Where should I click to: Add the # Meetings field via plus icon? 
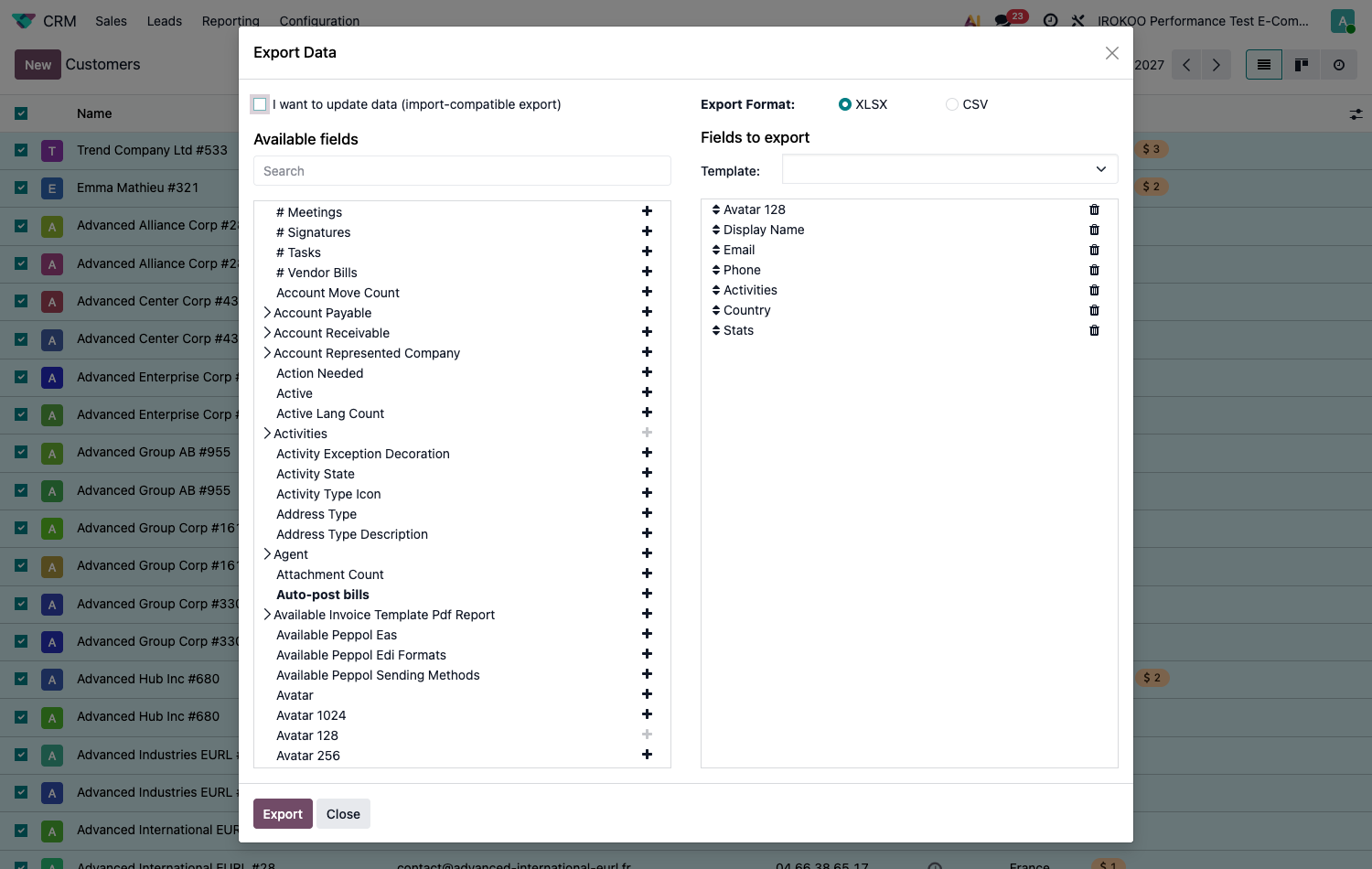click(647, 211)
